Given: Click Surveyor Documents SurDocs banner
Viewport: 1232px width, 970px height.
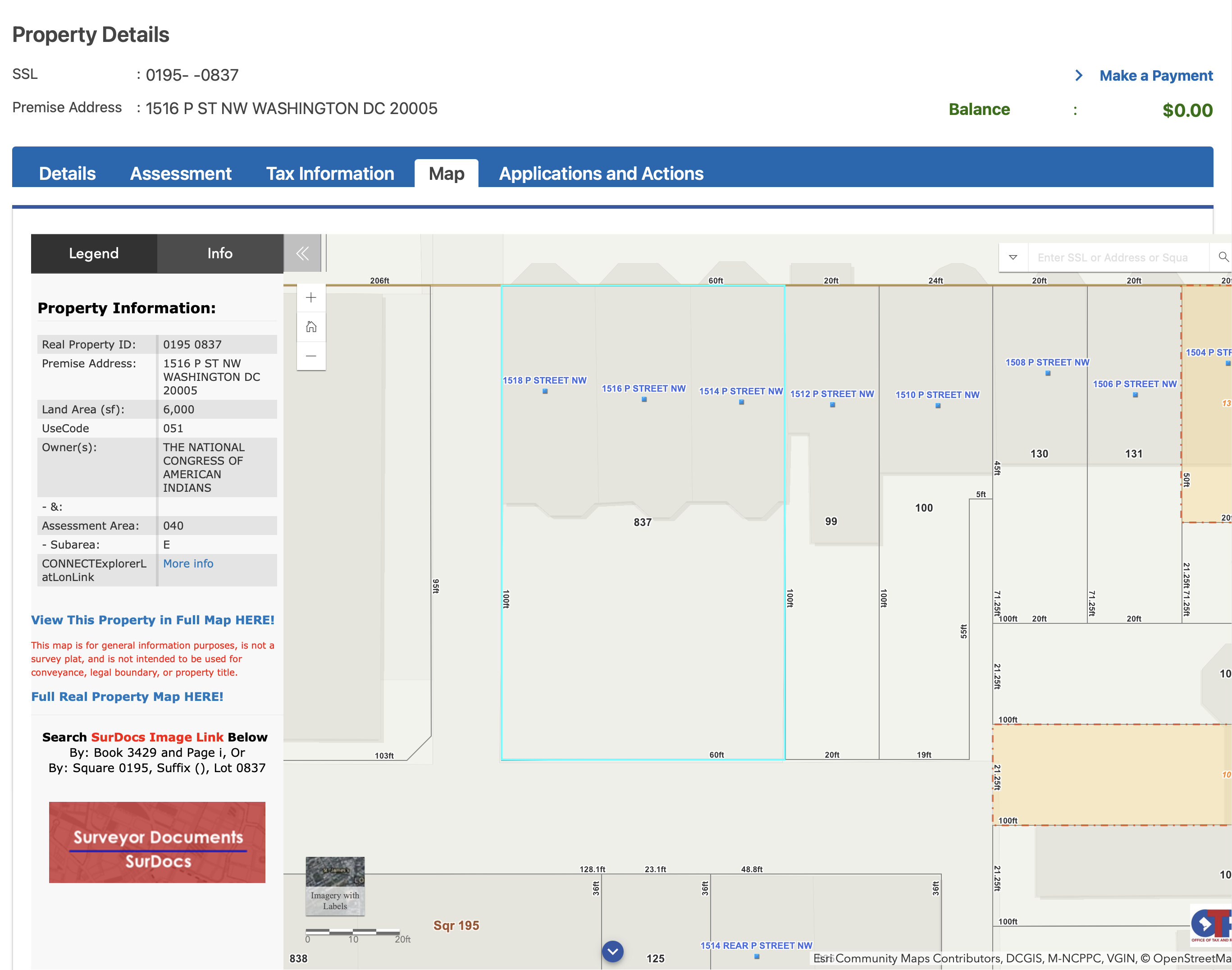Looking at the screenshot, I should [x=157, y=842].
